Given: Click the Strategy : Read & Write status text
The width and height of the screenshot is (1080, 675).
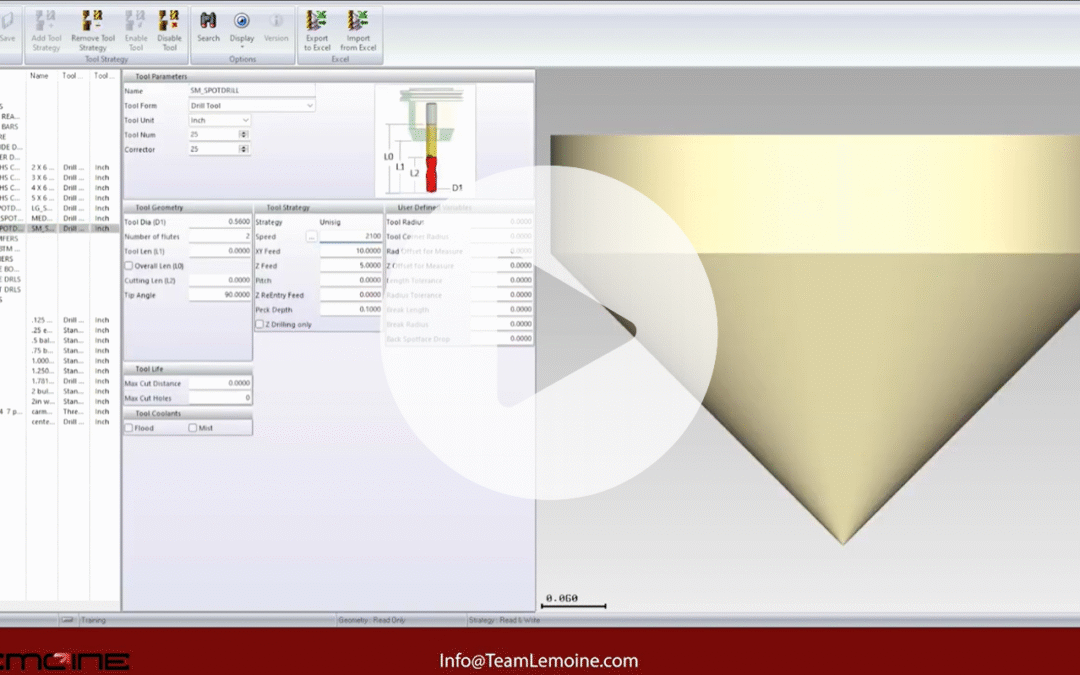Looking at the screenshot, I should click(x=505, y=620).
